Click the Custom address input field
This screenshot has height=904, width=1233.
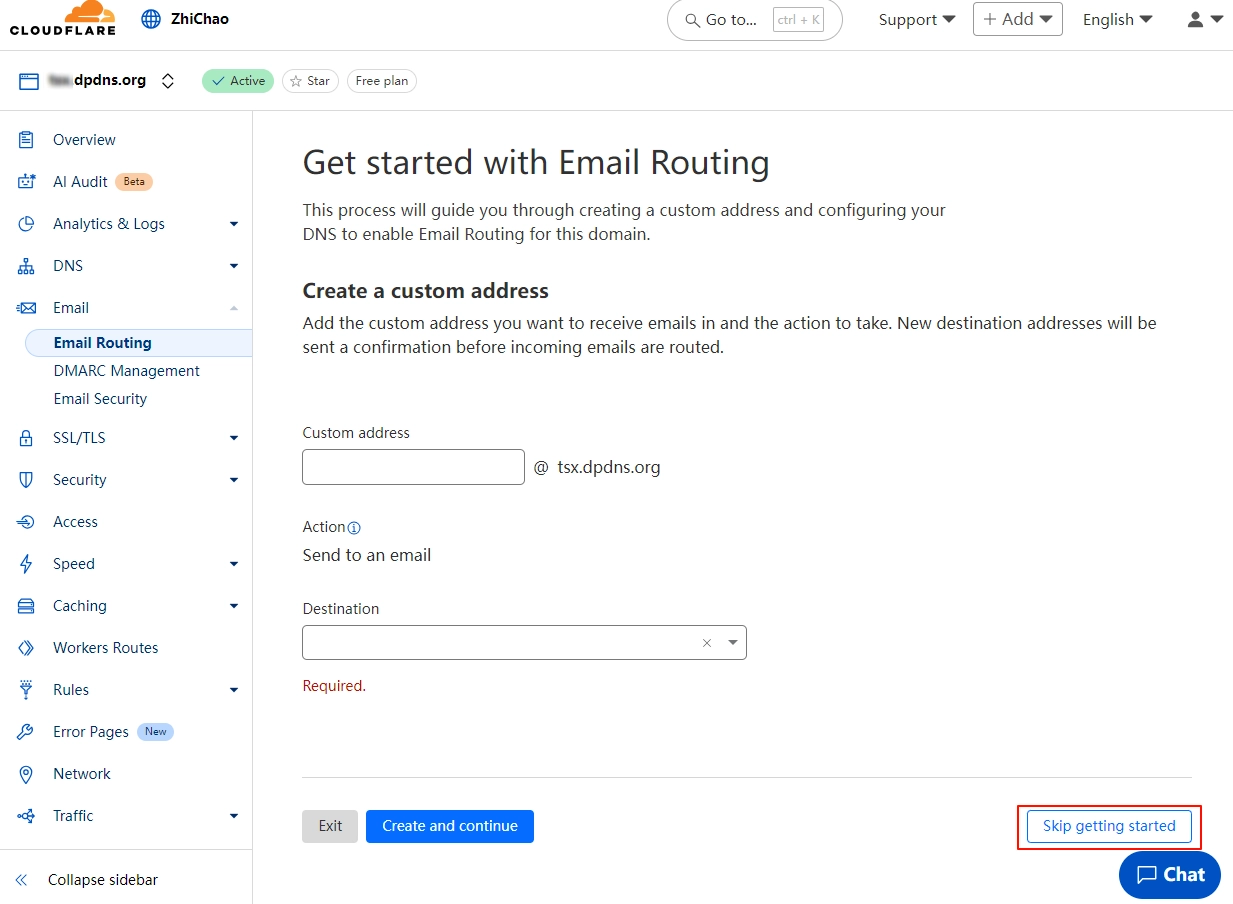[413, 466]
